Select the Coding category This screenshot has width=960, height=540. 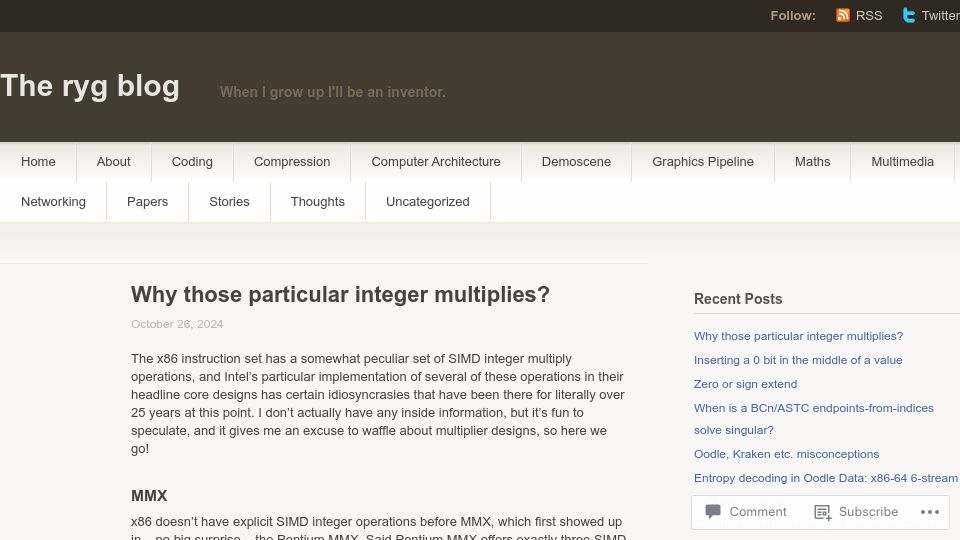tap(192, 162)
